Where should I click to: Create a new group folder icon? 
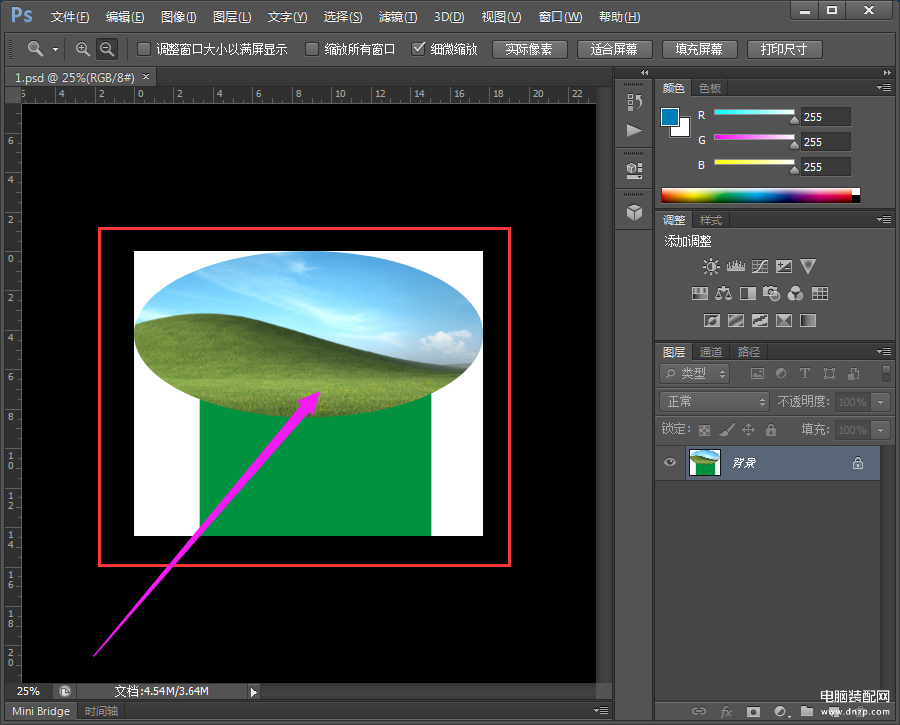(x=807, y=711)
